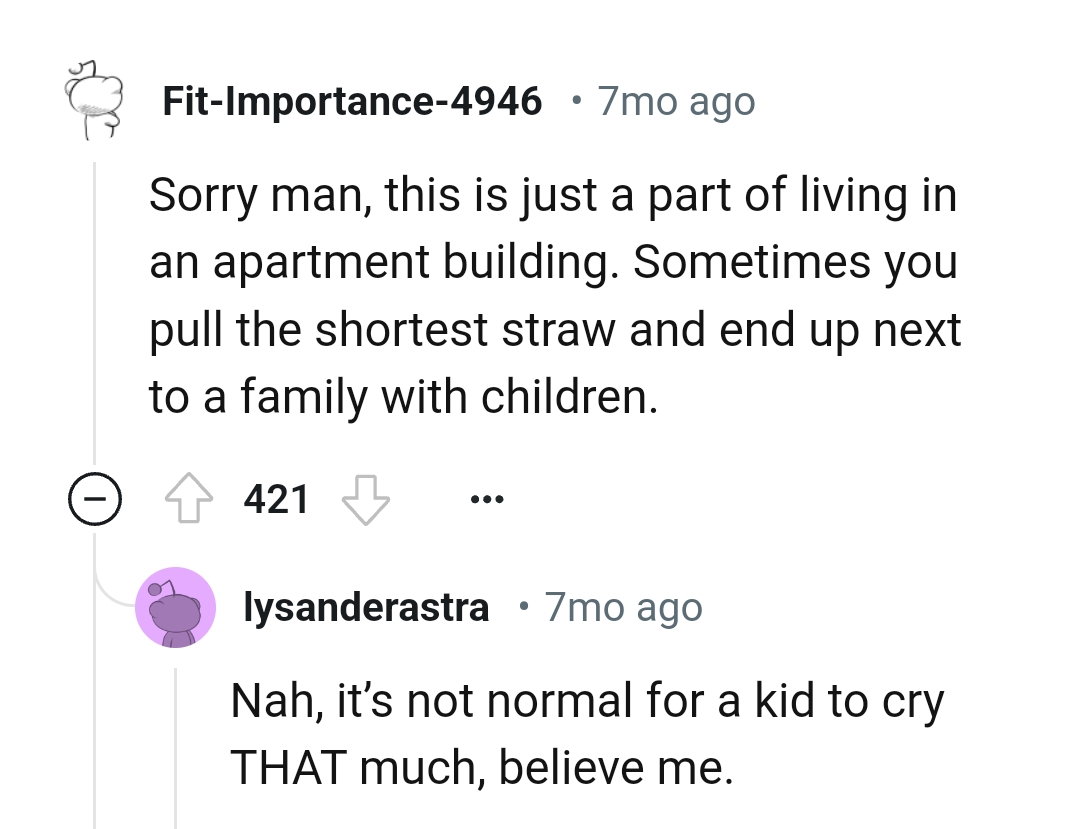The image size is (1079, 829).
Task: Click "believe me" at the reply's end
Action: click(614, 767)
